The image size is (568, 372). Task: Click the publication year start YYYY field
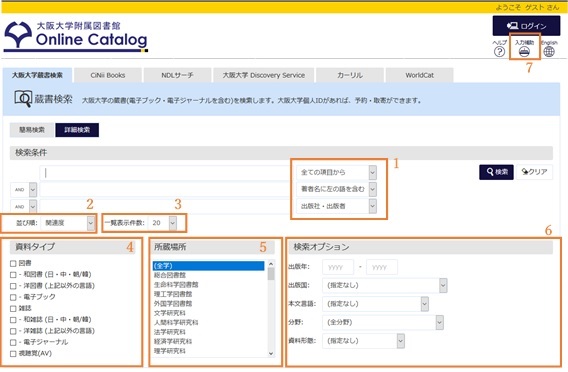click(x=338, y=267)
